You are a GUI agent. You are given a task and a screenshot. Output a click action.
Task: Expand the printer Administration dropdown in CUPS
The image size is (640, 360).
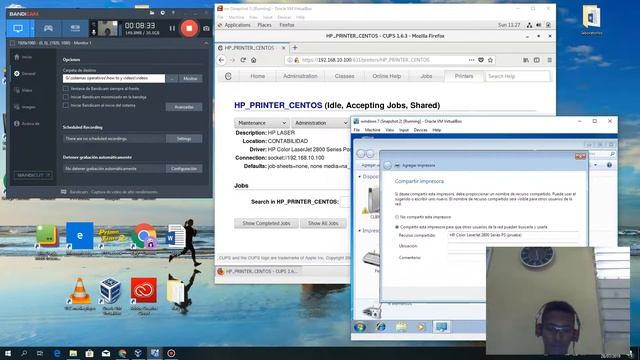point(321,123)
